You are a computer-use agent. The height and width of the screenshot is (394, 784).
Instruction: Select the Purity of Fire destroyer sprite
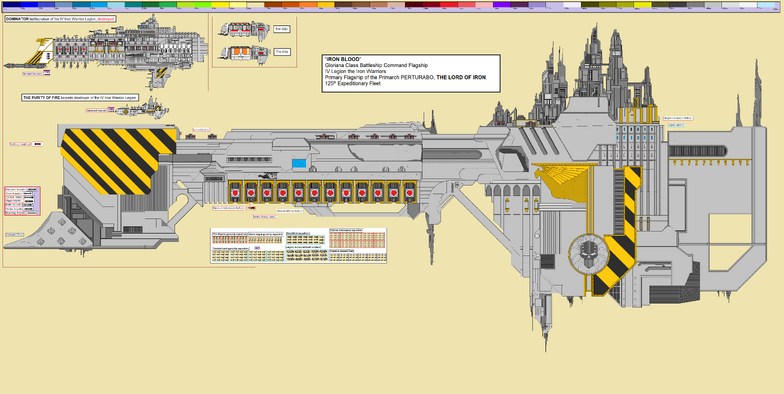[x=142, y=108]
